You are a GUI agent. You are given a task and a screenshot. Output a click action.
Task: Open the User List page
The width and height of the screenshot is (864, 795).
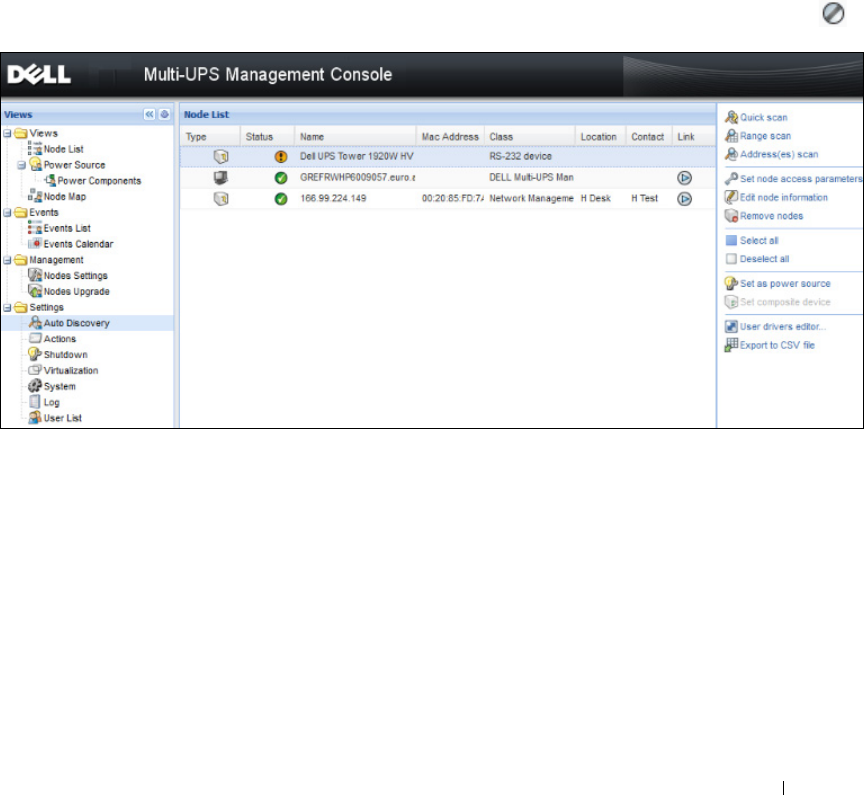point(62,418)
